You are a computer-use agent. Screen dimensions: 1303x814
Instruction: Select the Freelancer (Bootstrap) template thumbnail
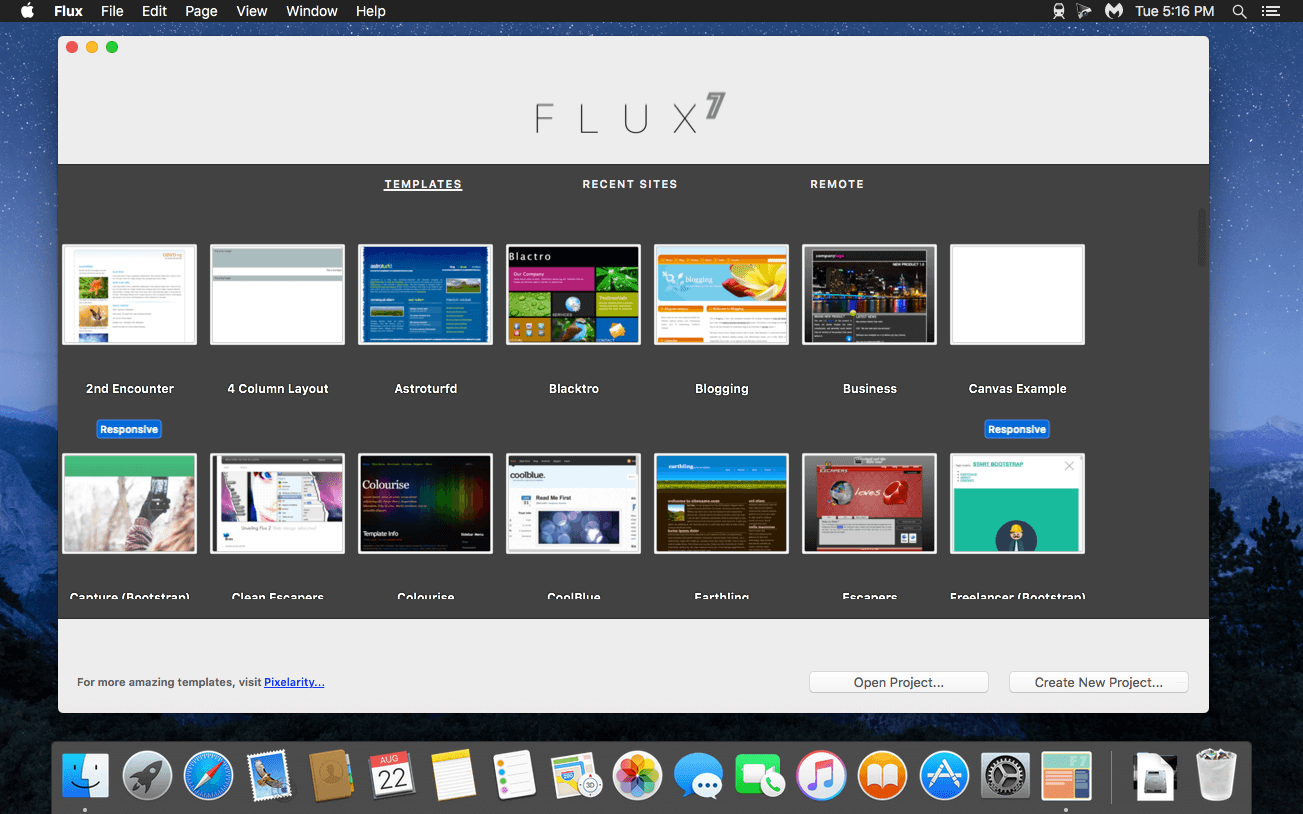[1018, 503]
